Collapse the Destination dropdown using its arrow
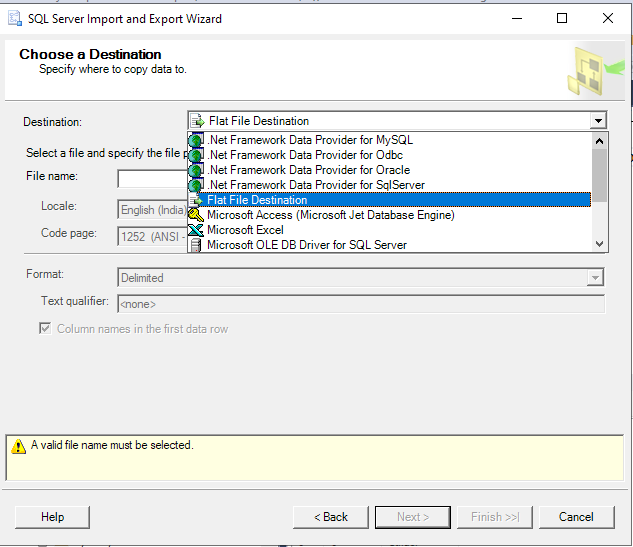 pos(598,121)
